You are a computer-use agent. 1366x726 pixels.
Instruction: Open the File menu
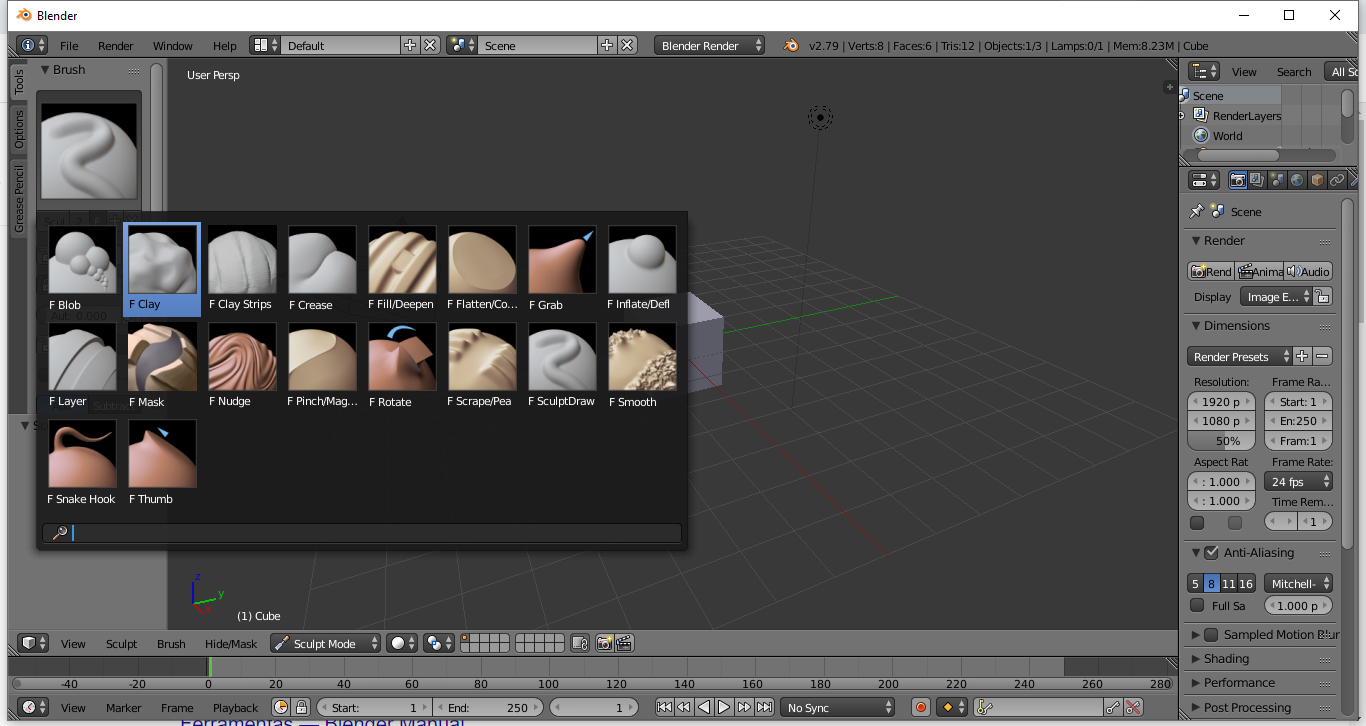coord(69,46)
